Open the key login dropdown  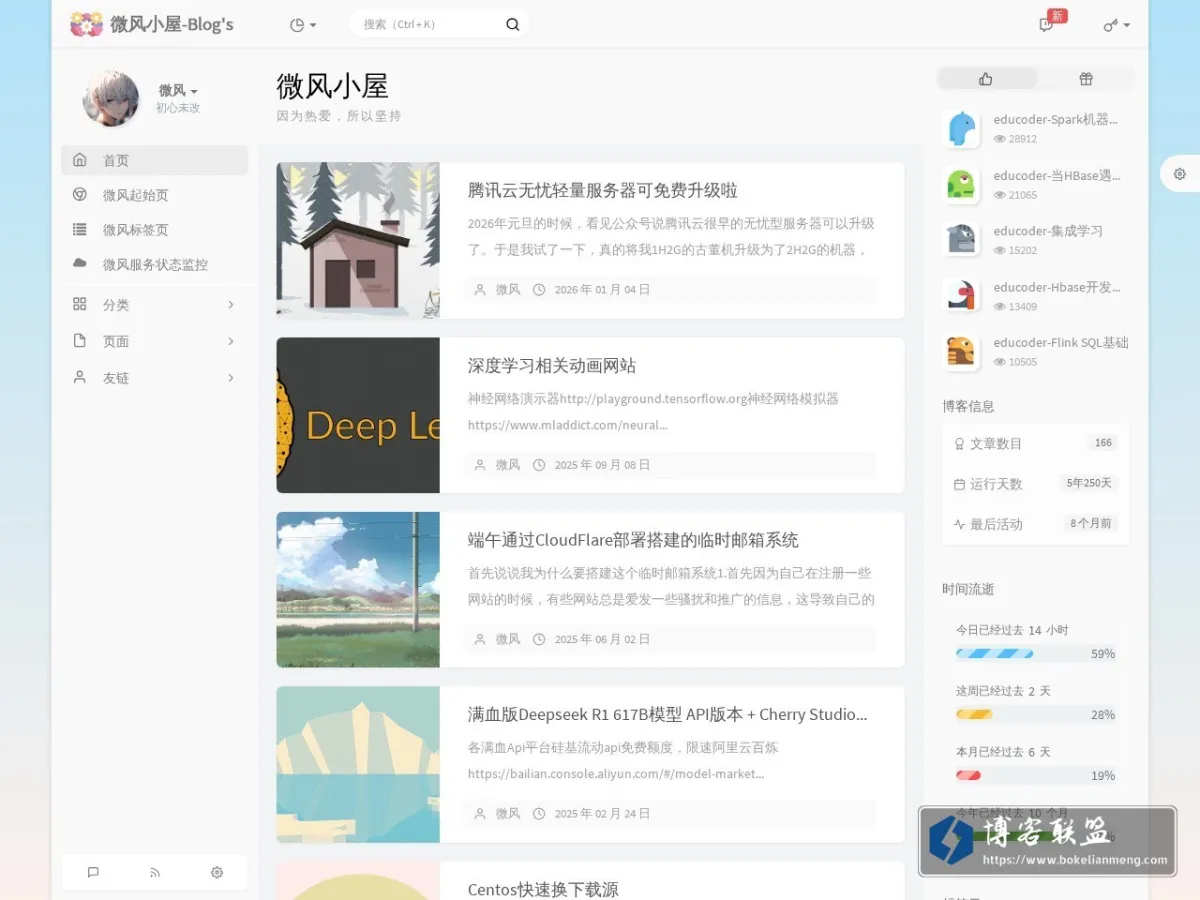(x=1117, y=25)
